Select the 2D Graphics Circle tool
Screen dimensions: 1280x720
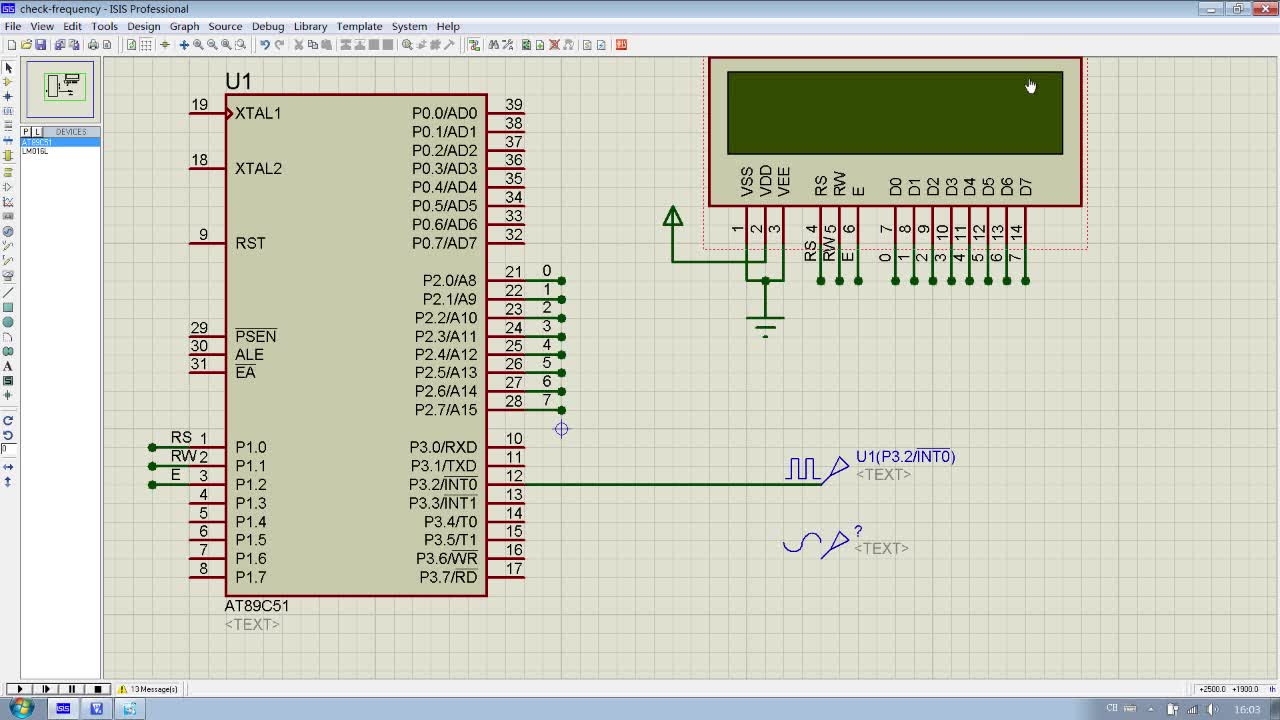click(x=8, y=322)
